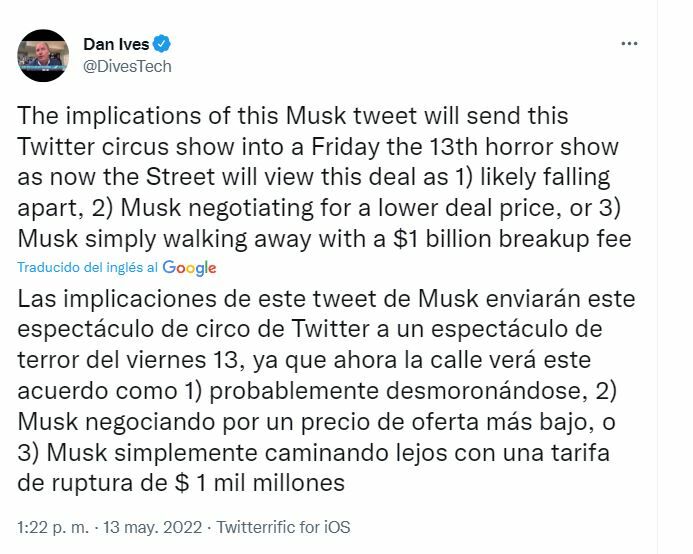Click the phrase 'de ruptura de $ 1 mil millones'
693x554 pixels.
[182, 482]
